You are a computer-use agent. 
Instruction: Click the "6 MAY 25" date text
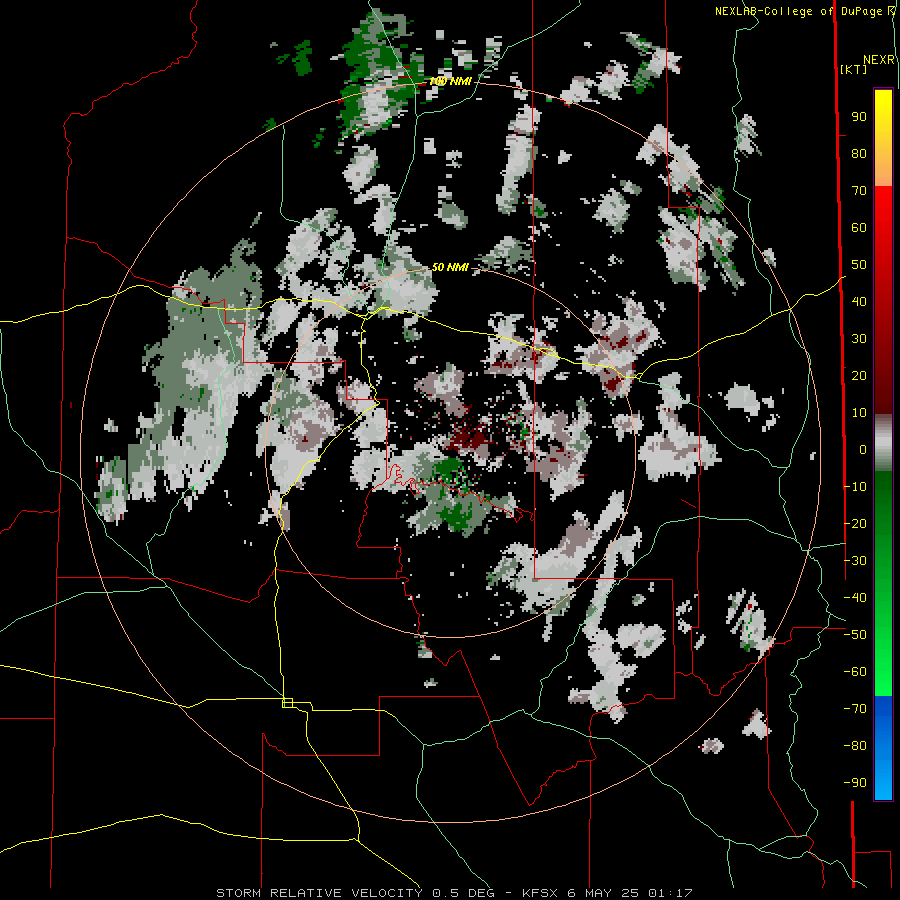point(603,893)
